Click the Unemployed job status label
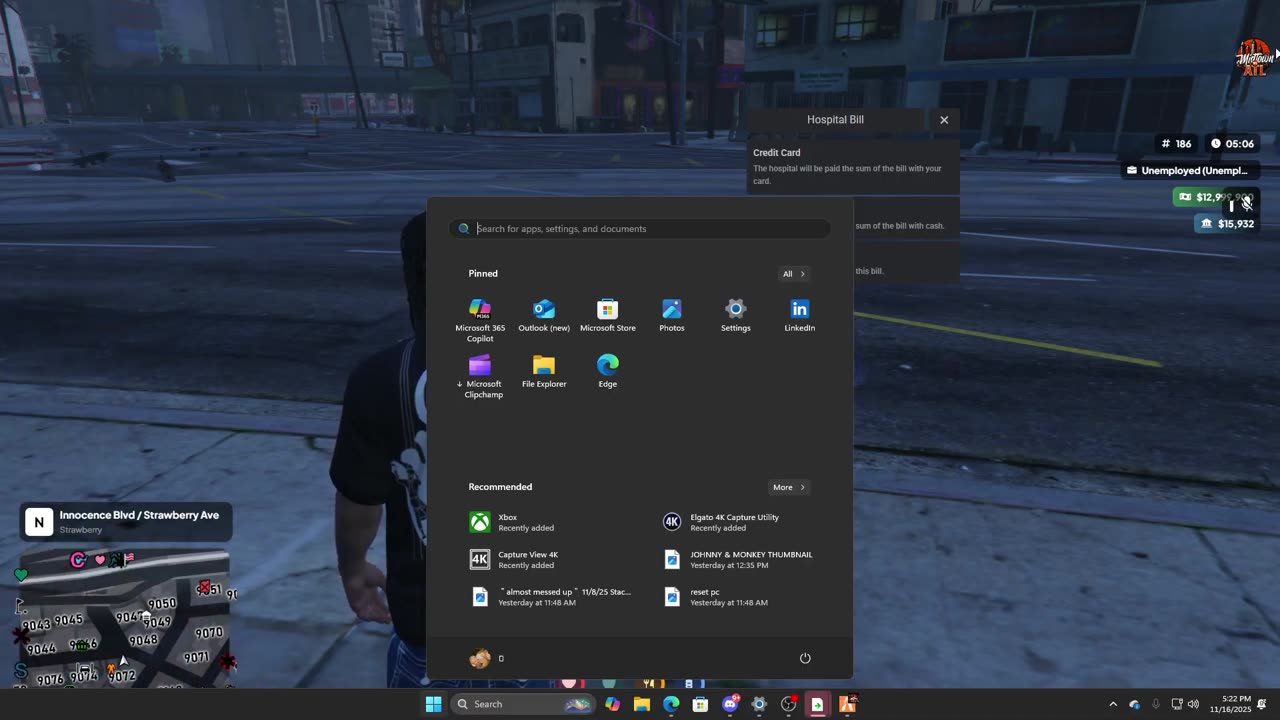Image resolution: width=1280 pixels, height=720 pixels. [x=1188, y=171]
